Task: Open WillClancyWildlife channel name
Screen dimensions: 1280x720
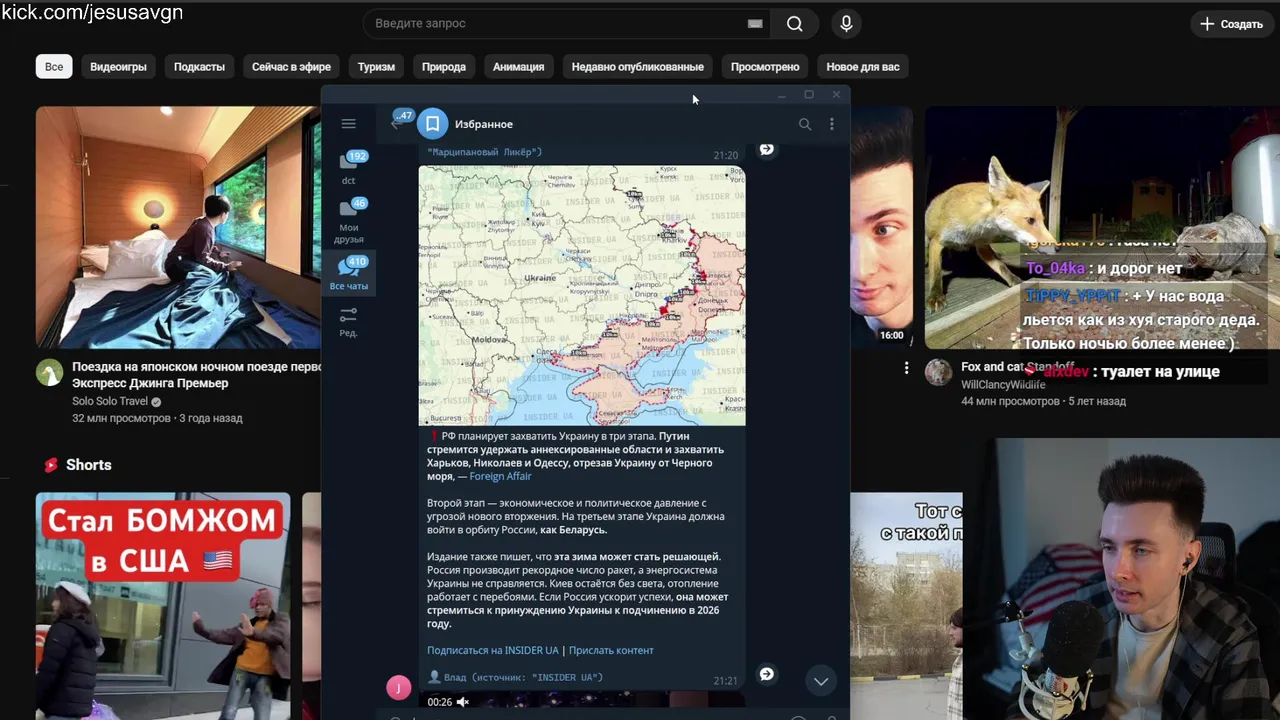Action: [x=1003, y=385]
